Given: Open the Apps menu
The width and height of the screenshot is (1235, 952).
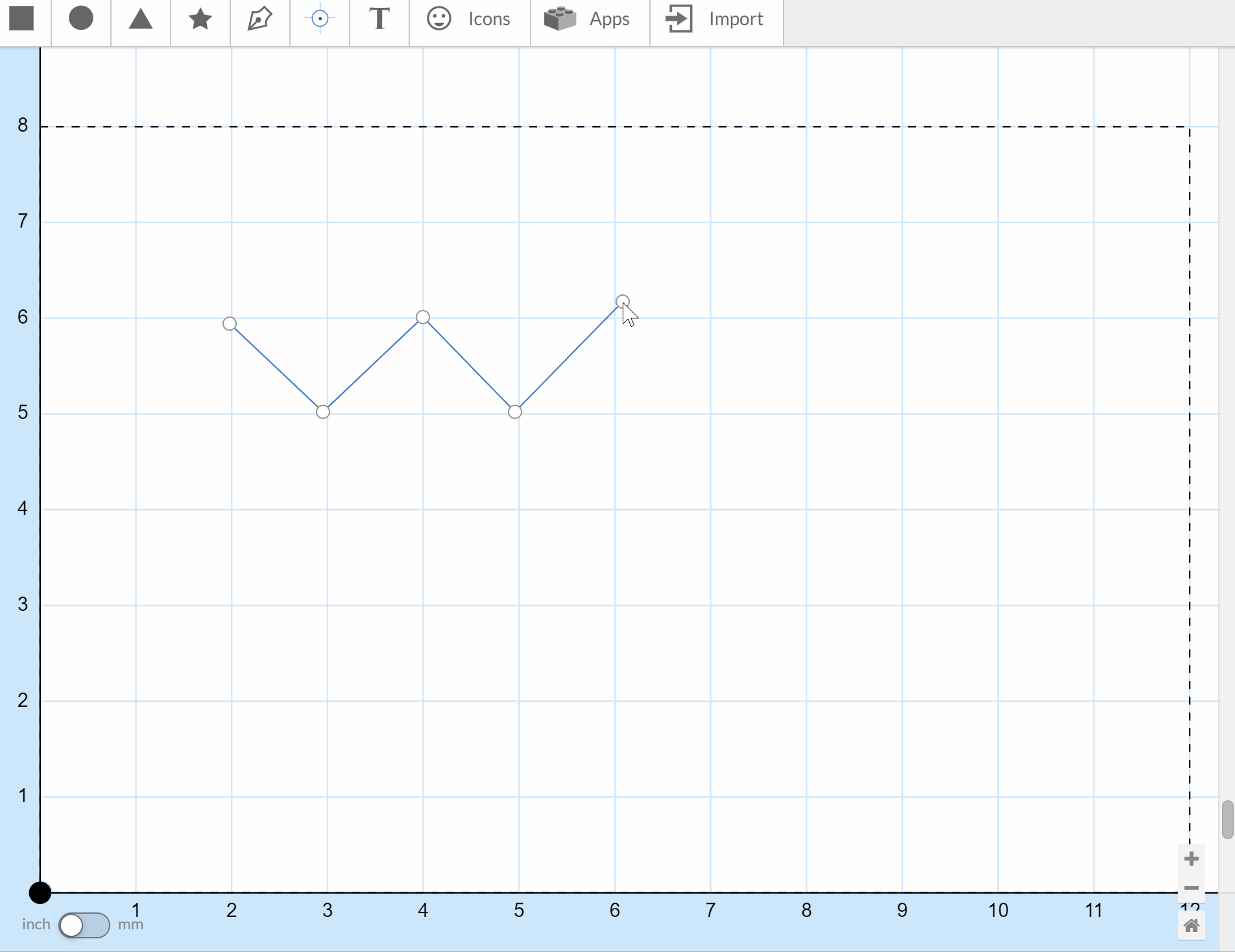Looking at the screenshot, I should click(589, 19).
